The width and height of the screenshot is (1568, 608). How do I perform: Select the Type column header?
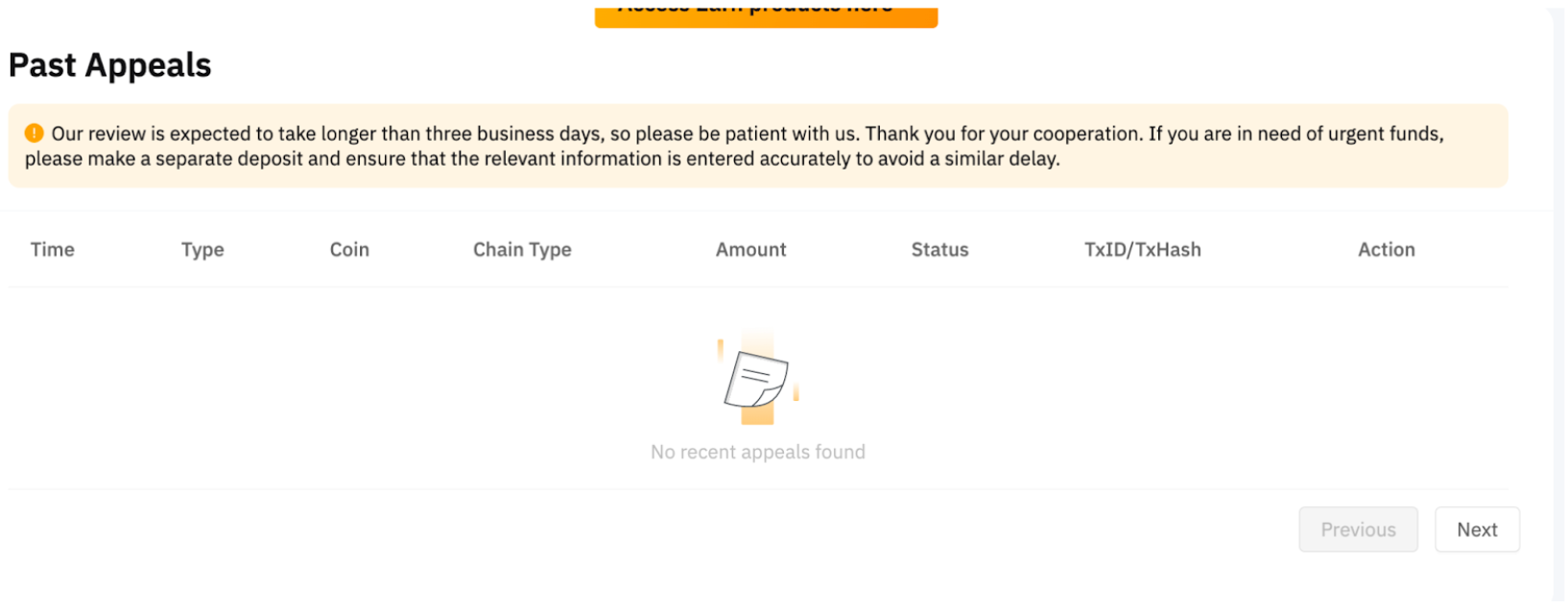pyautogui.click(x=202, y=249)
